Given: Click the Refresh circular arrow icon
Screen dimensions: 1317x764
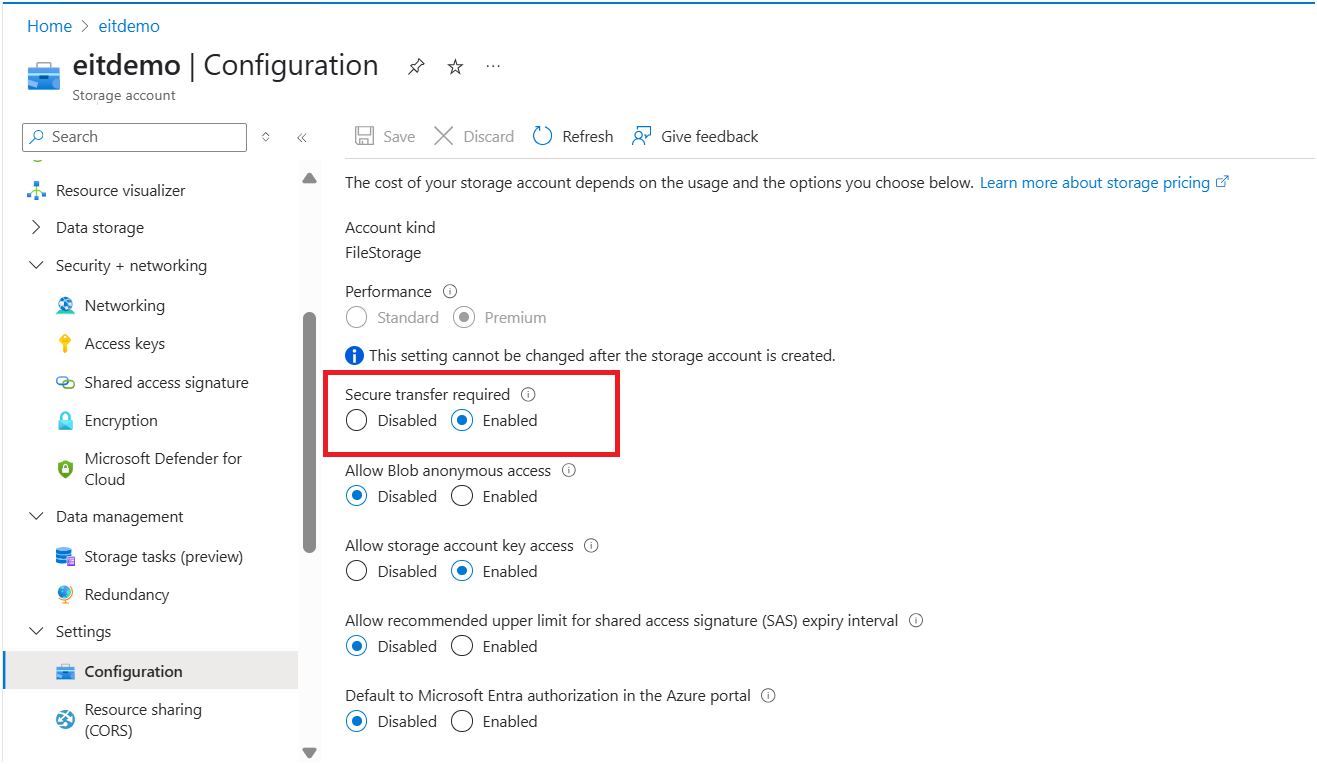Looking at the screenshot, I should click(542, 136).
